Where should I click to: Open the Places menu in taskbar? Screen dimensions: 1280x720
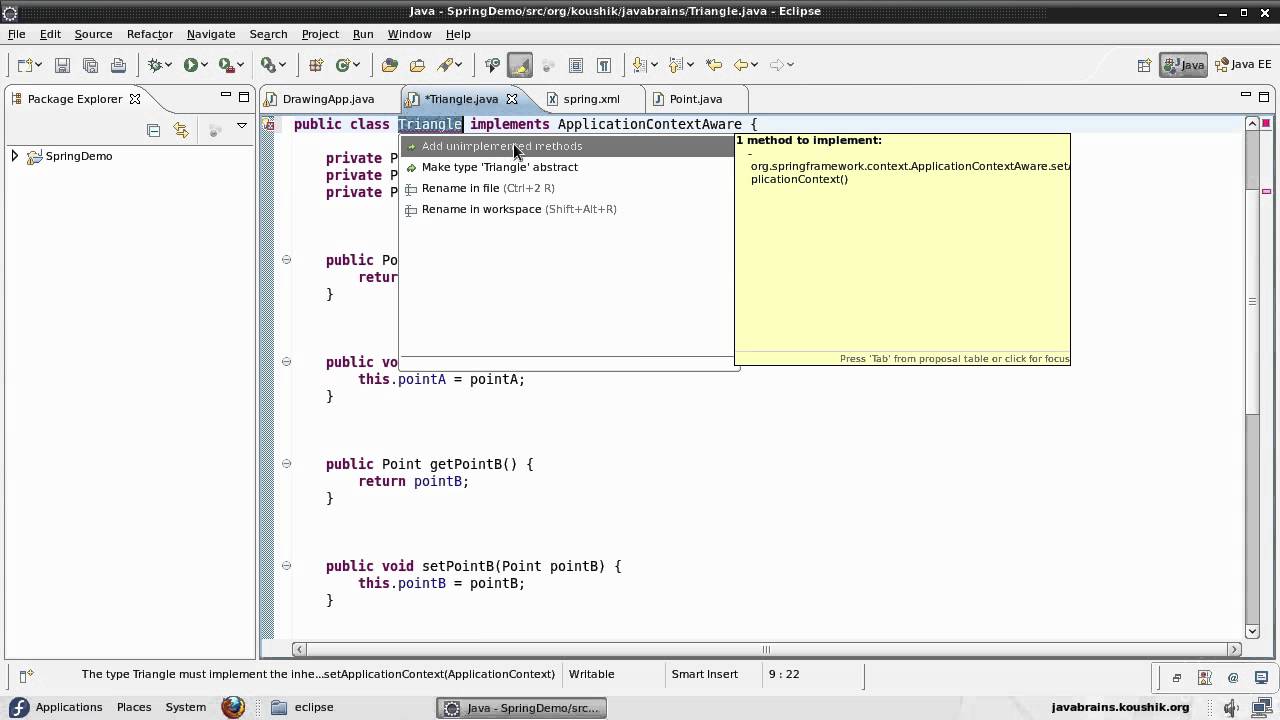pos(134,707)
